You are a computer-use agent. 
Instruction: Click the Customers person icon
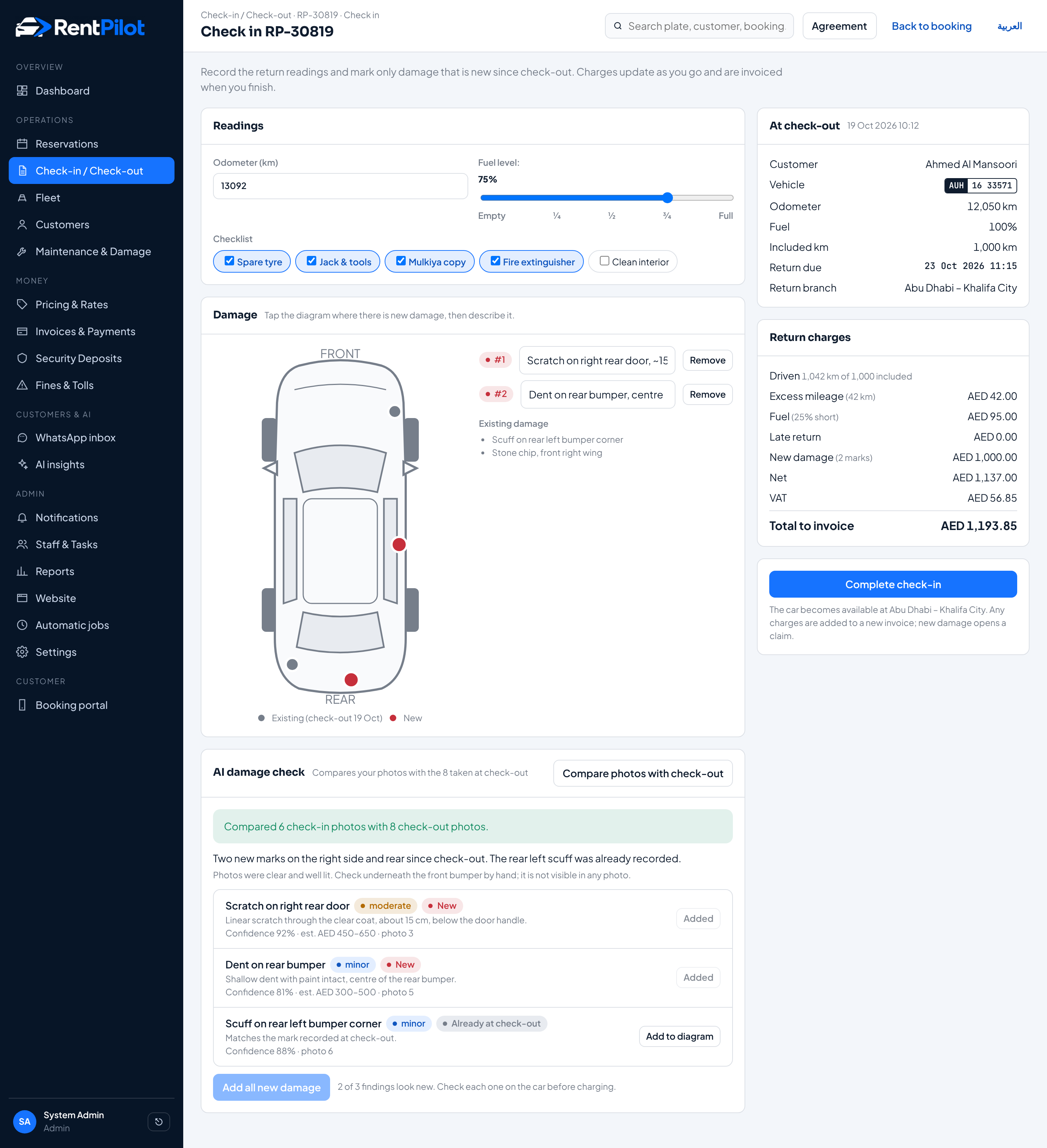tap(22, 224)
